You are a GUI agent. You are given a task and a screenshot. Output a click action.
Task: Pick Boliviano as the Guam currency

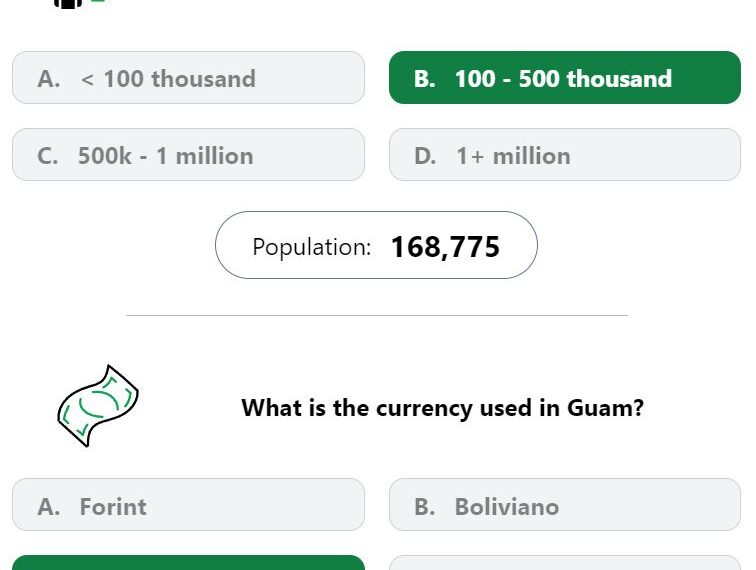point(565,505)
